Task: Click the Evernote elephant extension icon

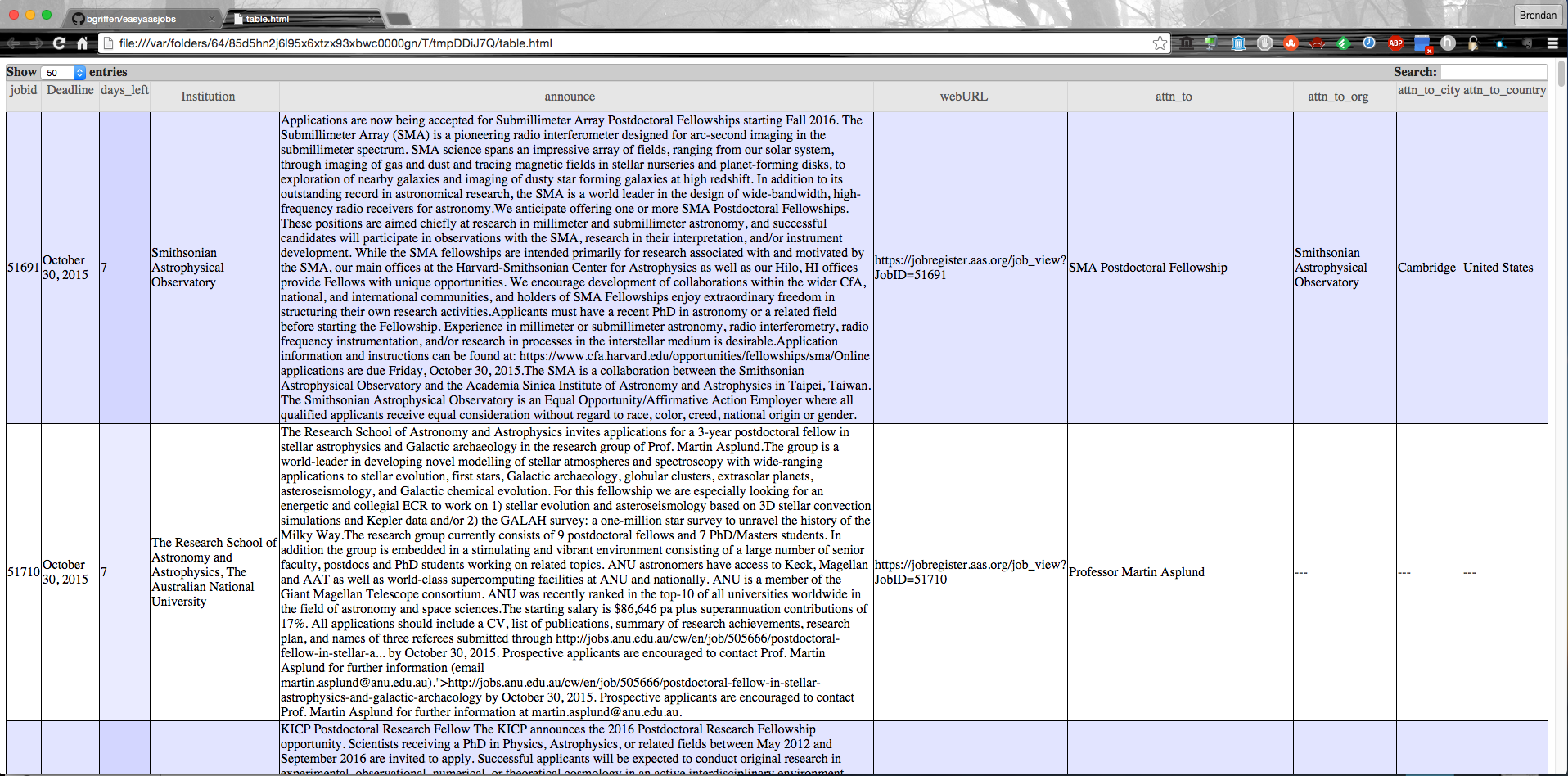Action: coord(1526,43)
